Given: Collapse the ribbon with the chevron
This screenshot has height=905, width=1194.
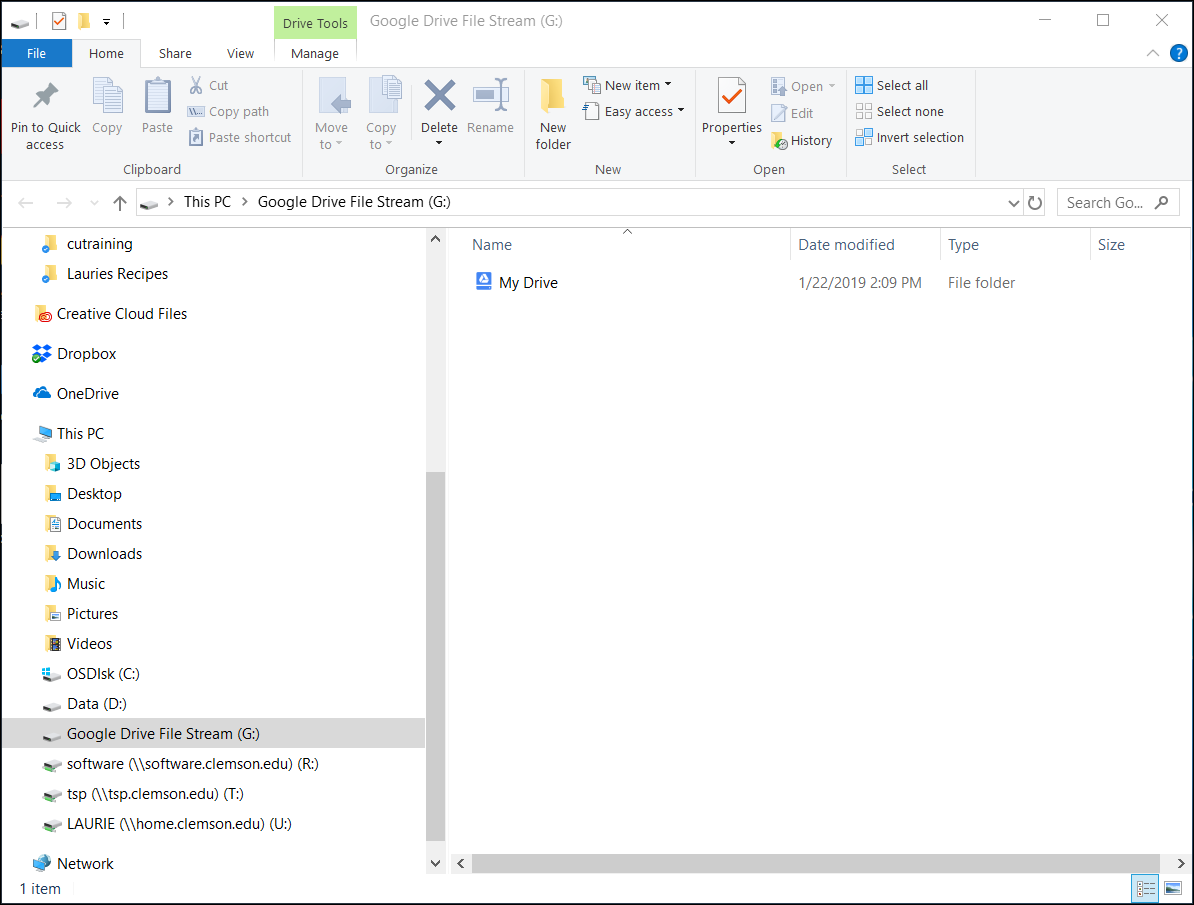Looking at the screenshot, I should pyautogui.click(x=1153, y=53).
